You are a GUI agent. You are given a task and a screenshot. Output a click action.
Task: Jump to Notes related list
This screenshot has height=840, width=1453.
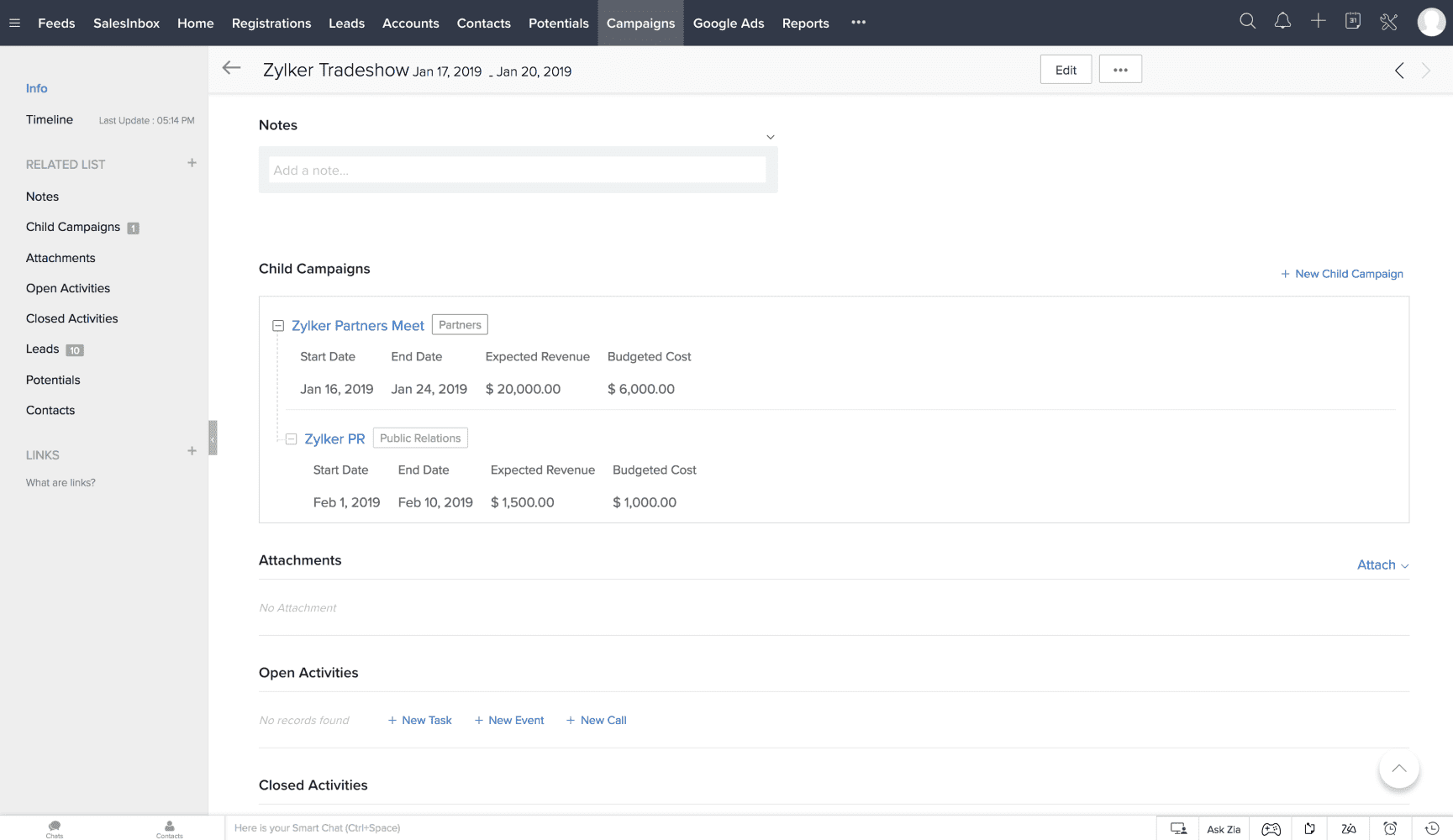[x=42, y=197]
